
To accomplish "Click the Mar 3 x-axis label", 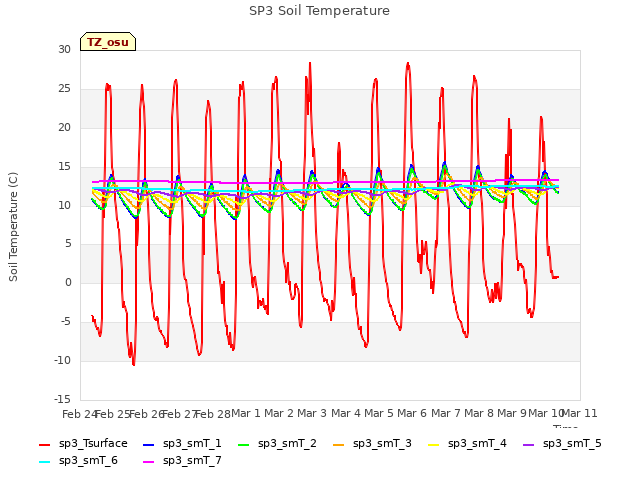I will [312, 413].
